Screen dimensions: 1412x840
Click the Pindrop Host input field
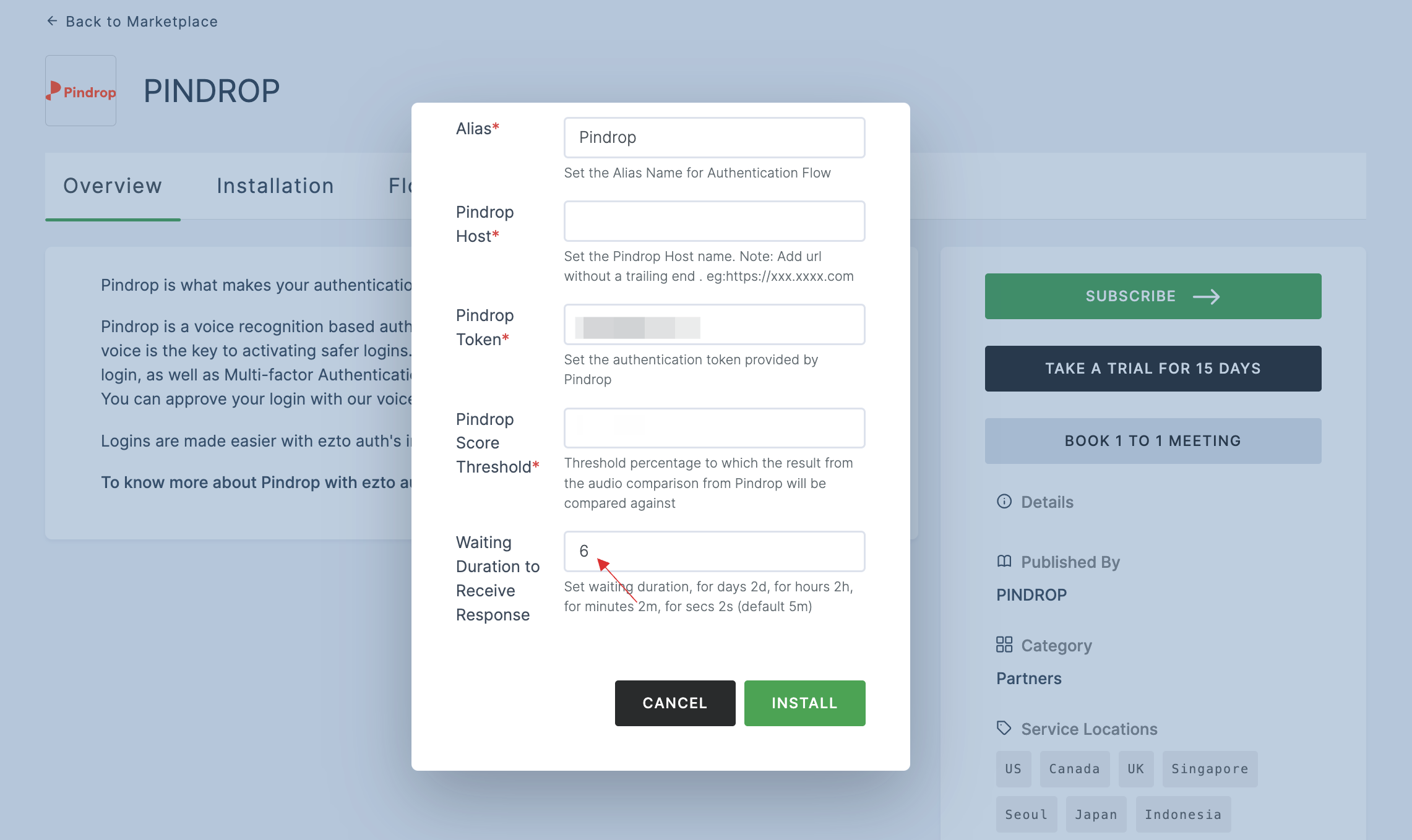tap(714, 221)
